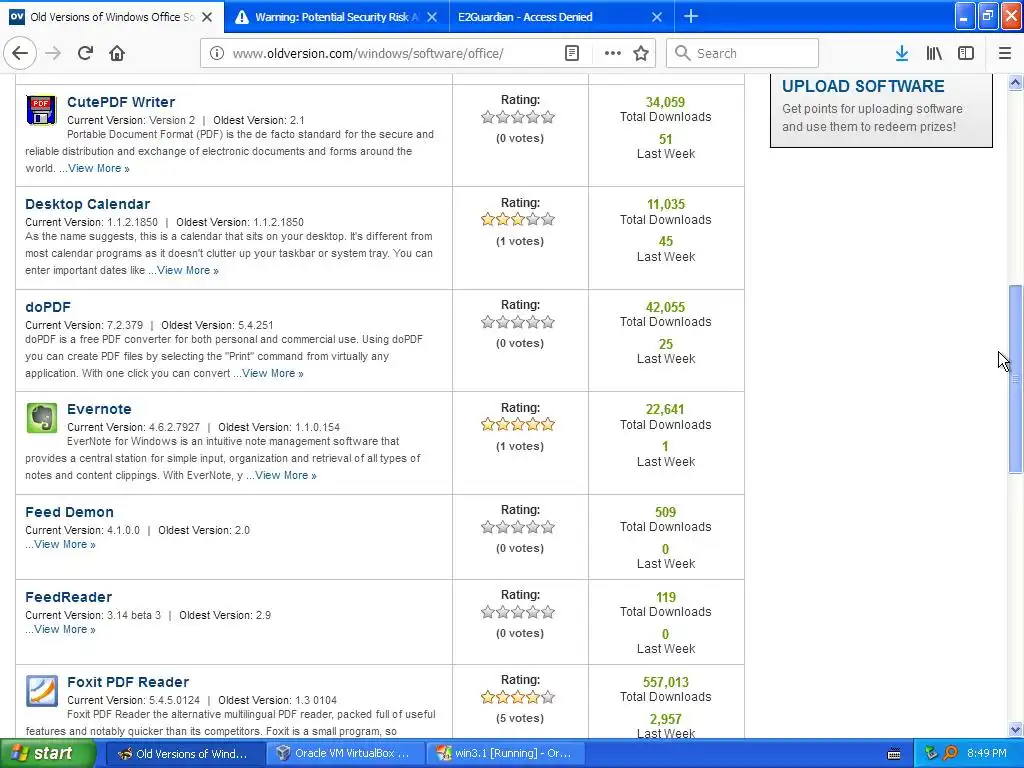Click View More under Feed Demon
Screen dimensions: 1024x768
[65, 545]
